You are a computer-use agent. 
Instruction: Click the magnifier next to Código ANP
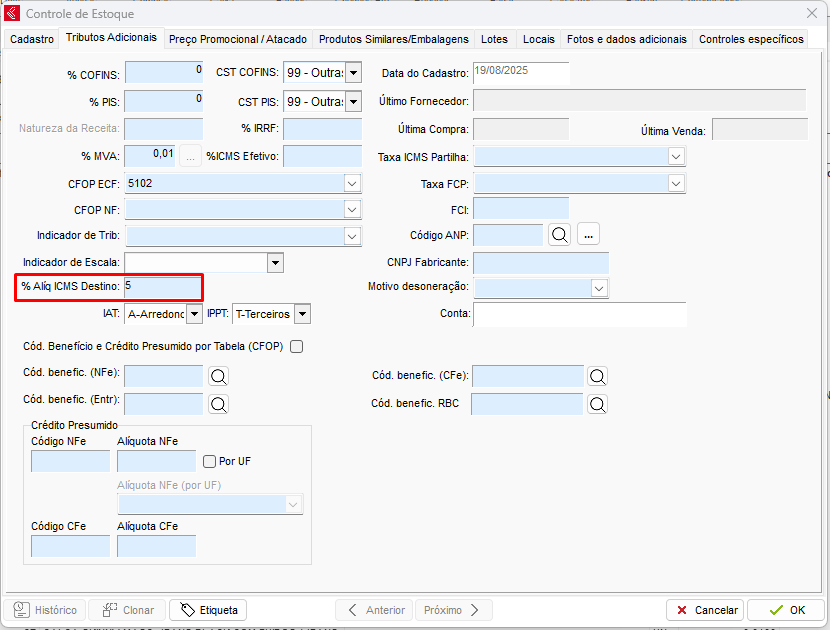pyautogui.click(x=560, y=234)
